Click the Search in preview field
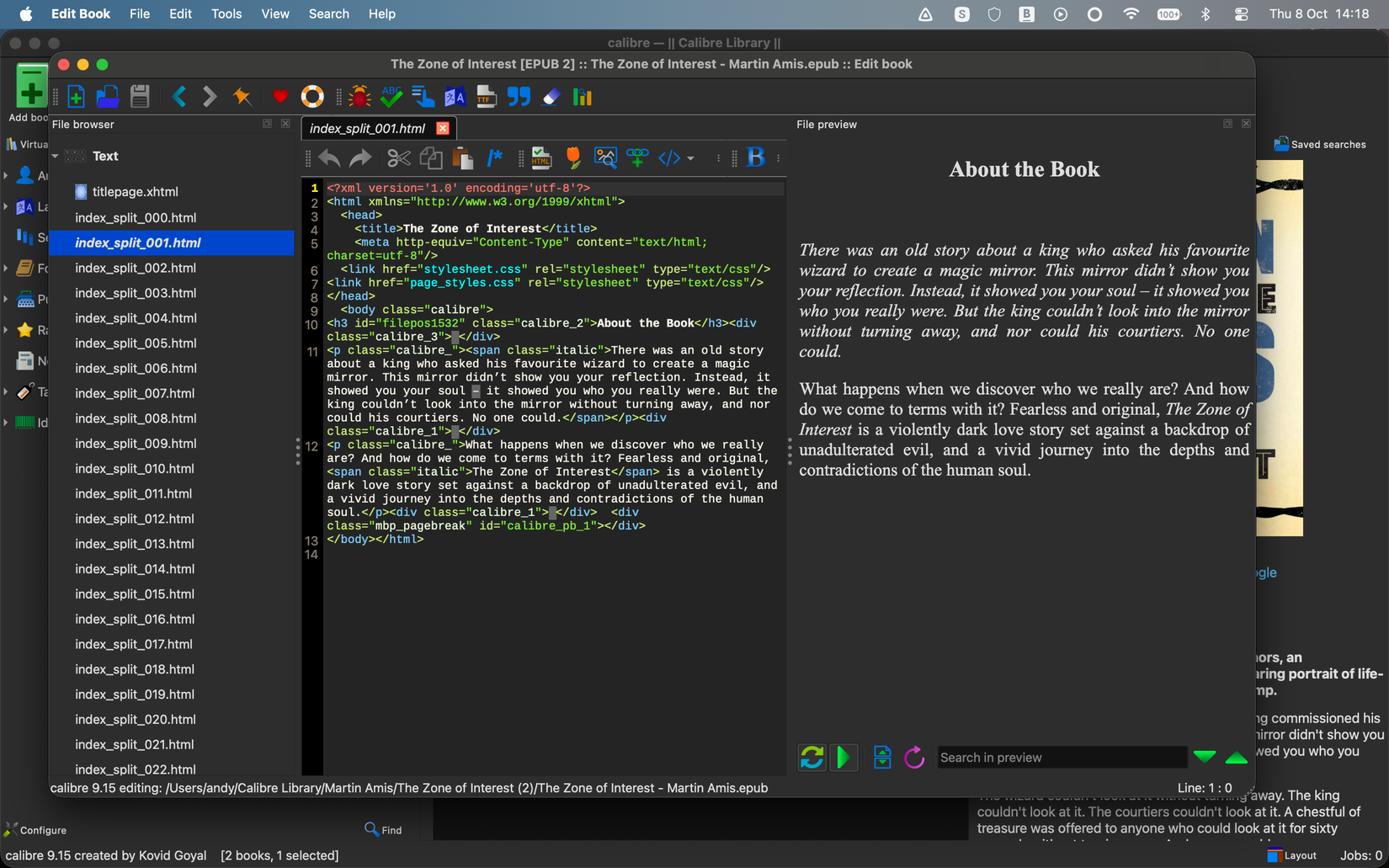Screen dimensions: 1389x868 pyautogui.click(x=1062, y=758)
